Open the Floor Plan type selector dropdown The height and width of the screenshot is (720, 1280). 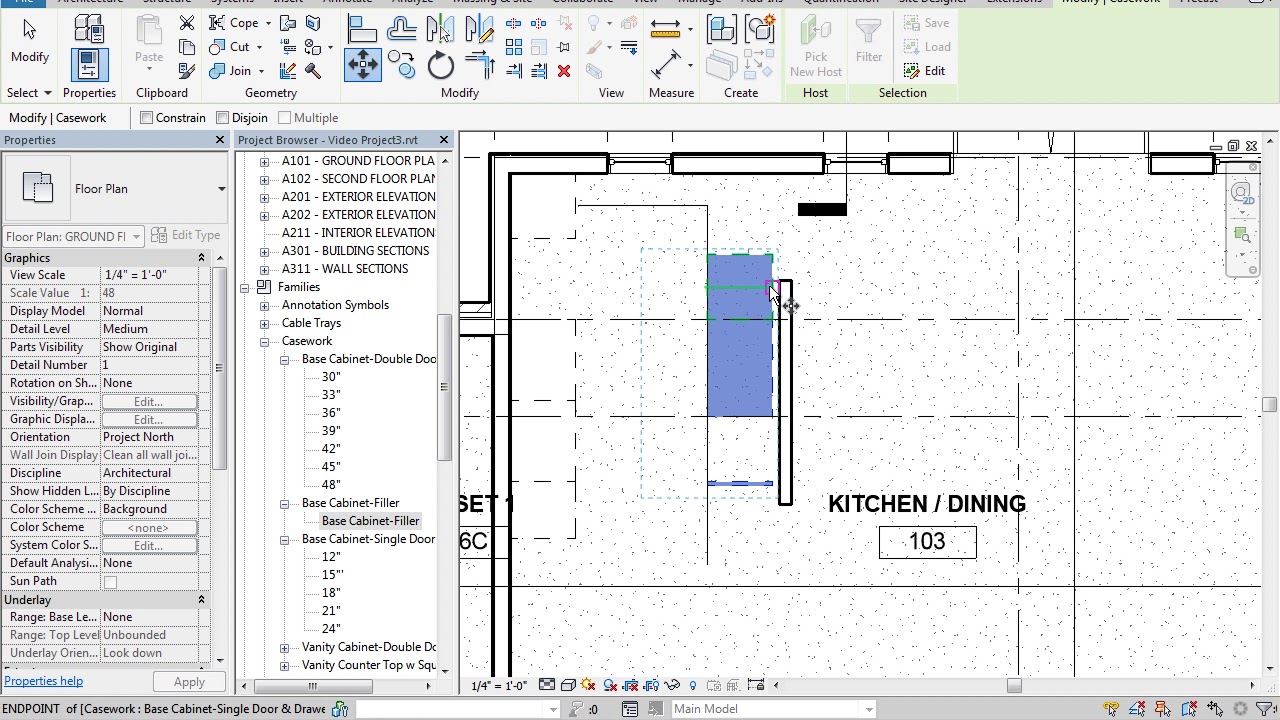point(221,189)
